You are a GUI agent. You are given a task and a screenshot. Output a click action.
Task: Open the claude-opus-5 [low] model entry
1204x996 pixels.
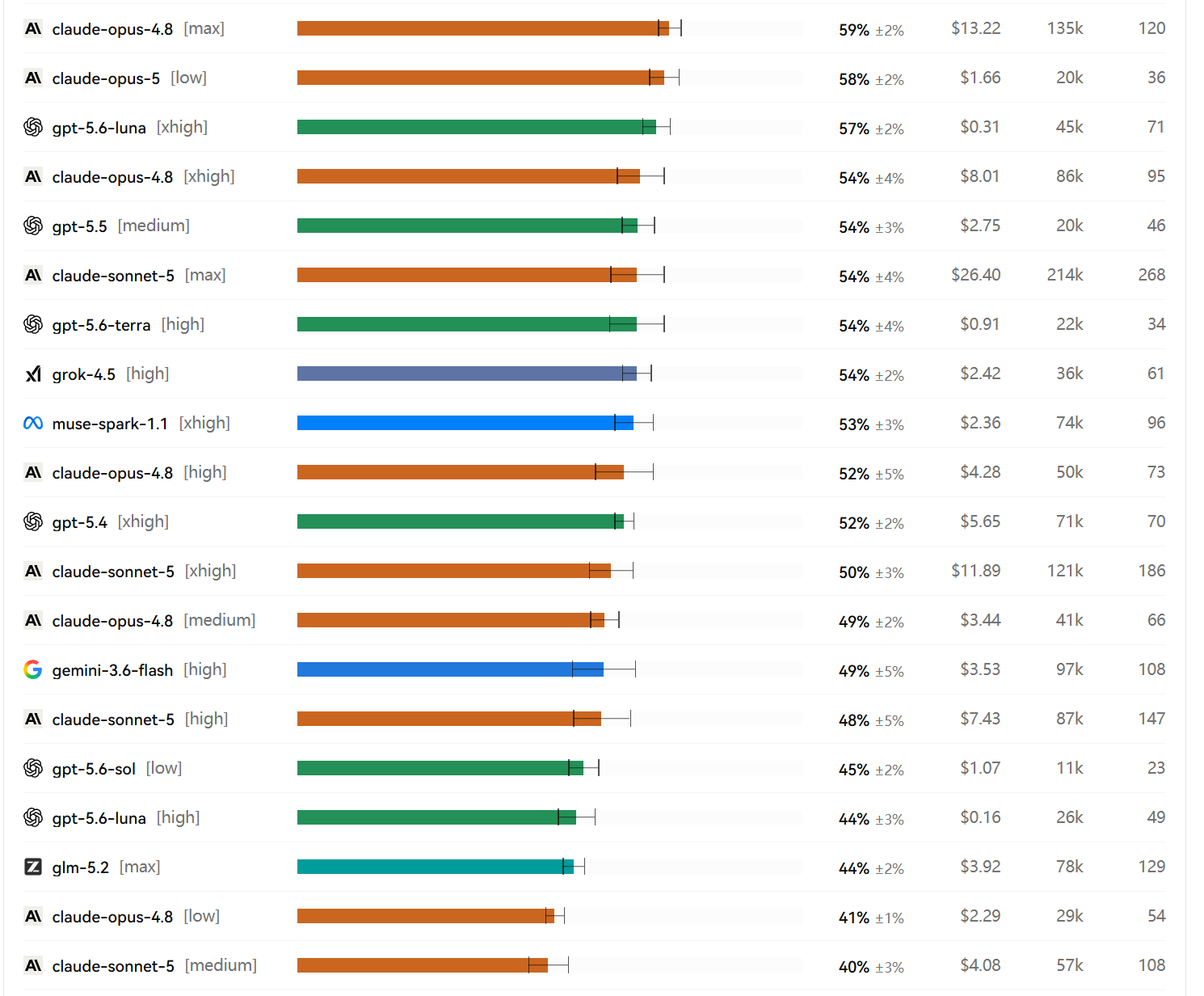click(x=129, y=78)
